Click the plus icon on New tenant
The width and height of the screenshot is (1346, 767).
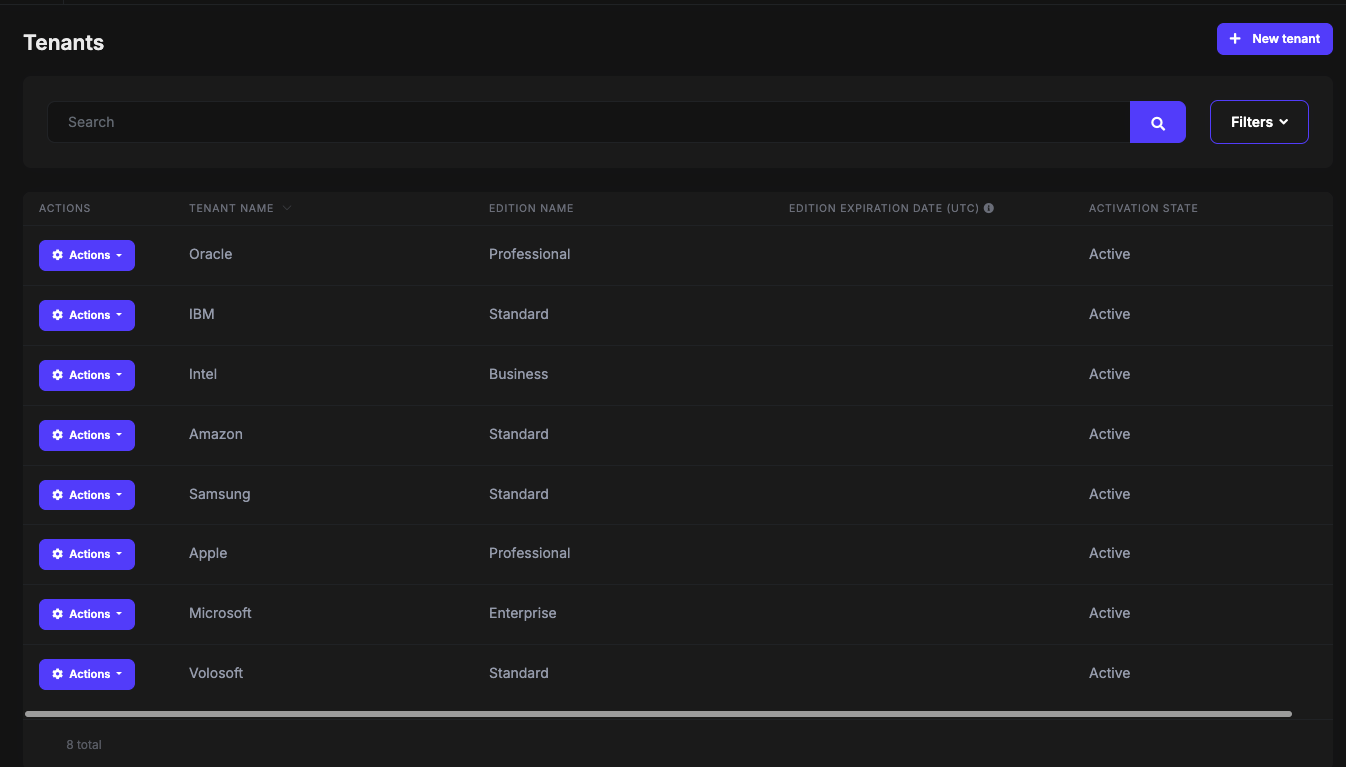click(1235, 39)
